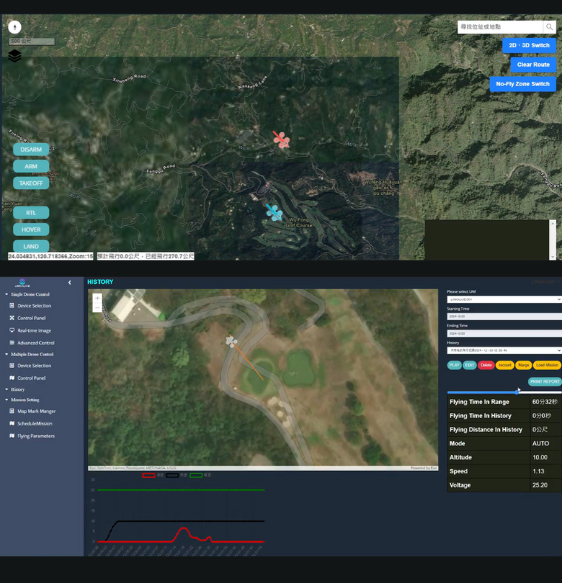Open Advanced Control menu item
This screenshot has width=562, height=583.
[36, 342]
